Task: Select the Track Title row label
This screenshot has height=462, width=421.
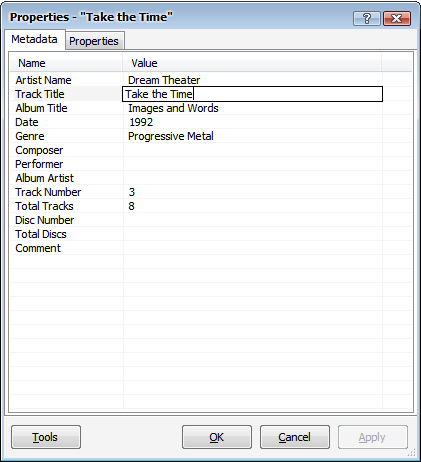Action: point(40,94)
